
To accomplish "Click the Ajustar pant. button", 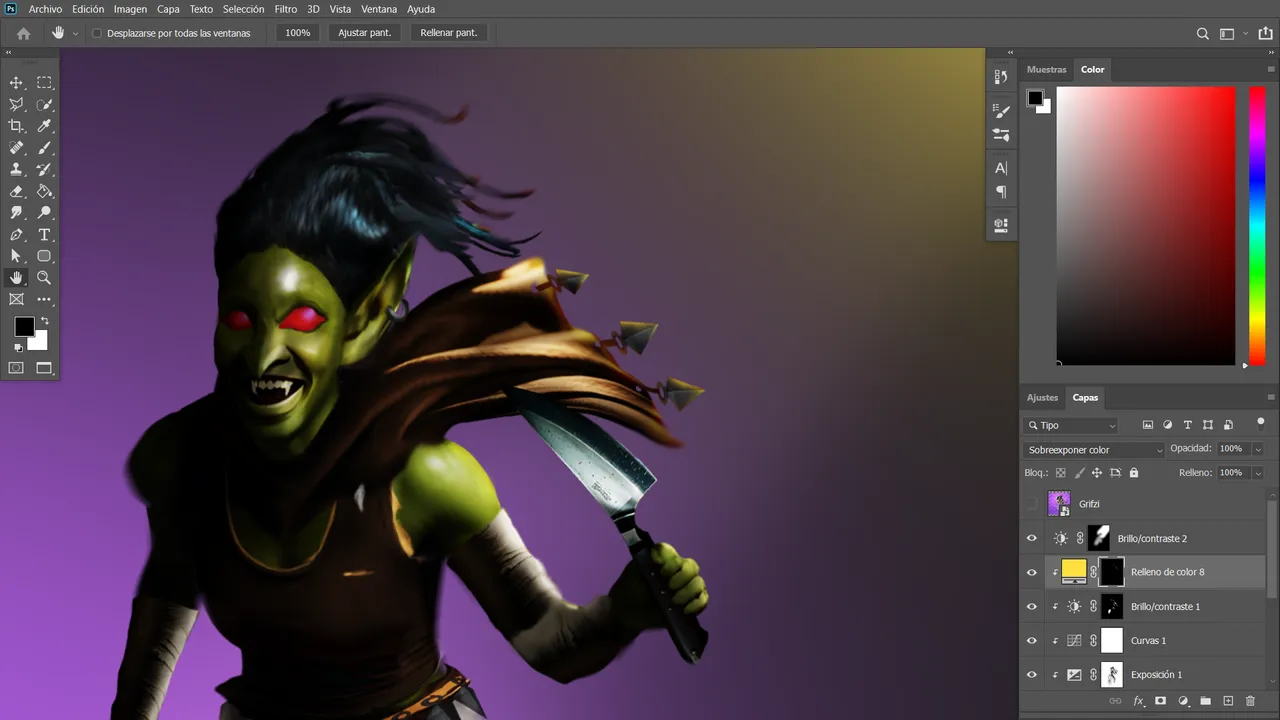I will pos(365,33).
